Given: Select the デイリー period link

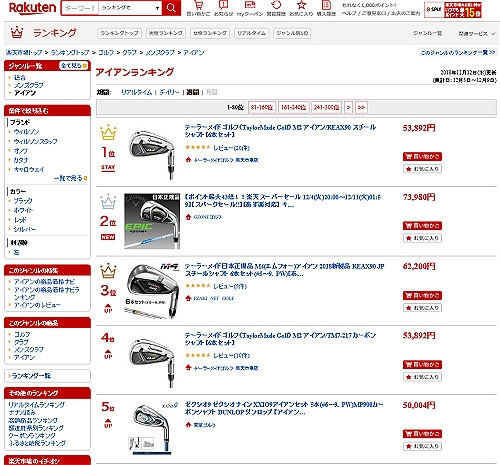Looking at the screenshot, I should coord(169,92).
